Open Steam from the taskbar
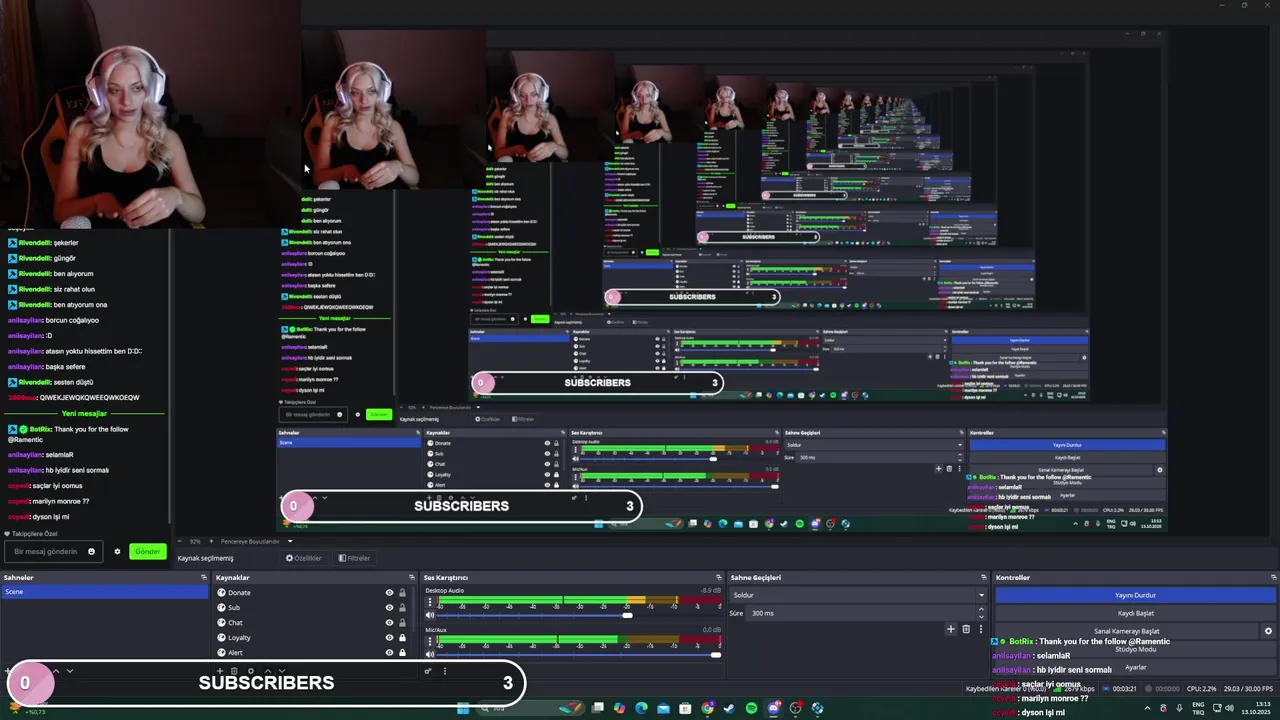1280x720 pixels. click(729, 708)
